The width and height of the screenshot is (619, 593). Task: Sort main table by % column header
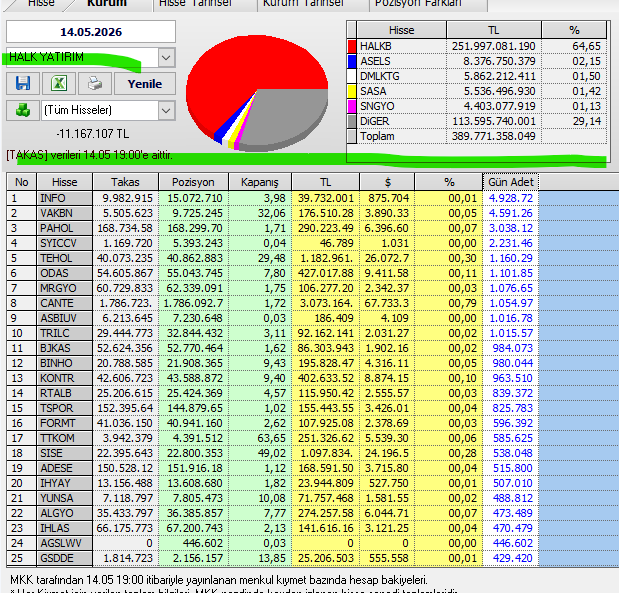[x=448, y=182]
